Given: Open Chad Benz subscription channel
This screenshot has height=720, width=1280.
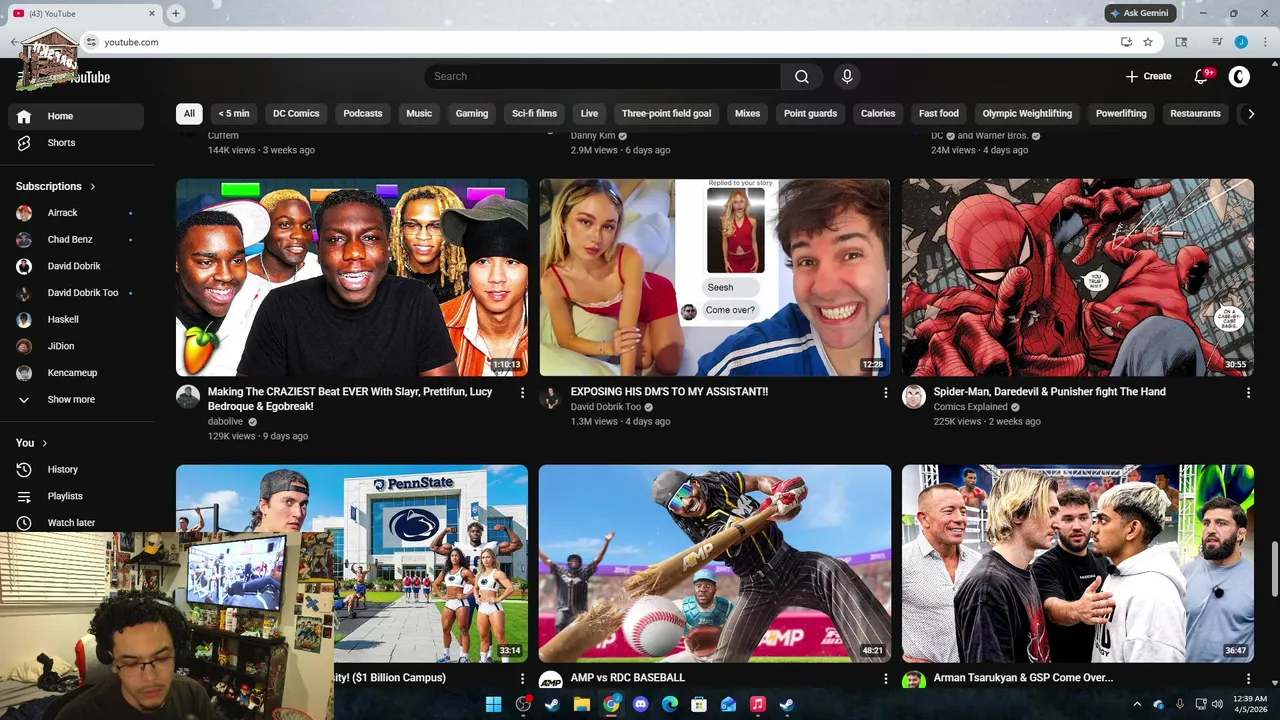Looking at the screenshot, I should pos(76,240).
